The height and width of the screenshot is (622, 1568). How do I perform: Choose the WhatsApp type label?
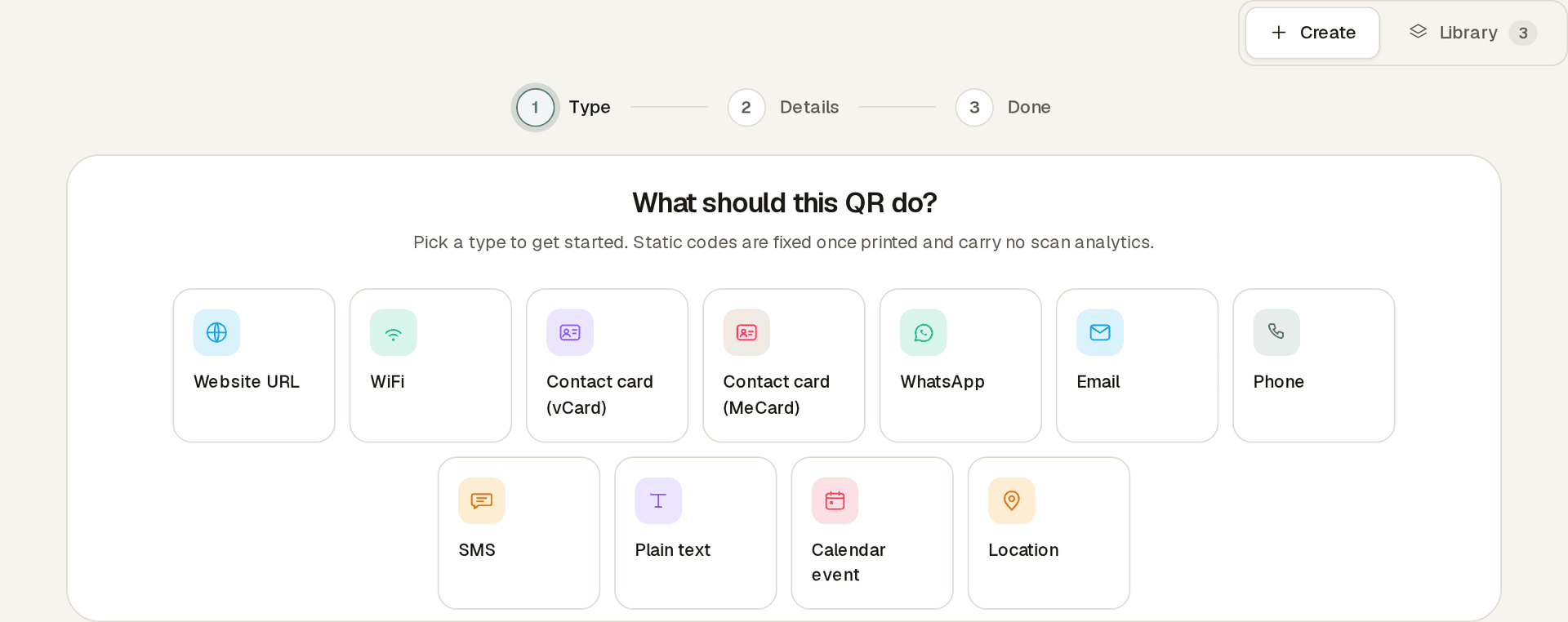(942, 382)
